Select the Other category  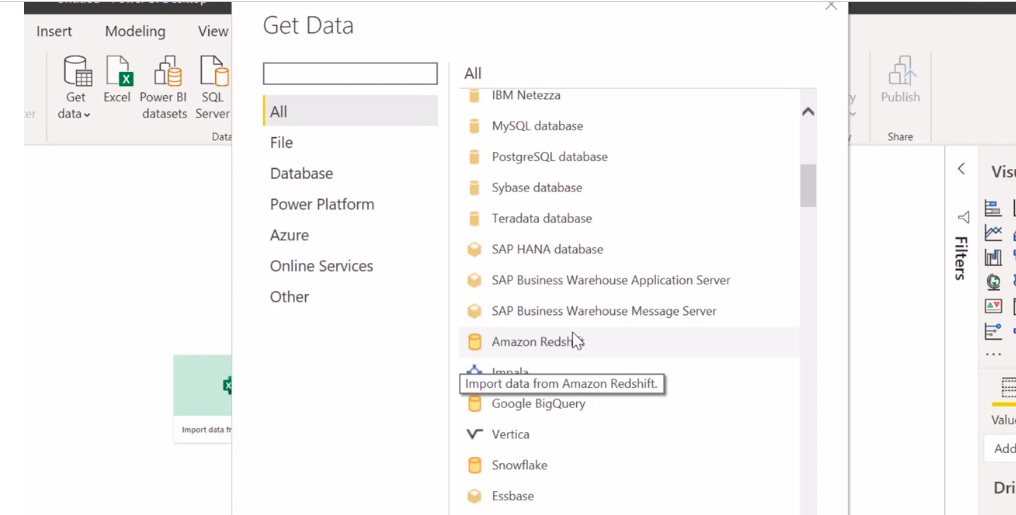click(351, 297)
